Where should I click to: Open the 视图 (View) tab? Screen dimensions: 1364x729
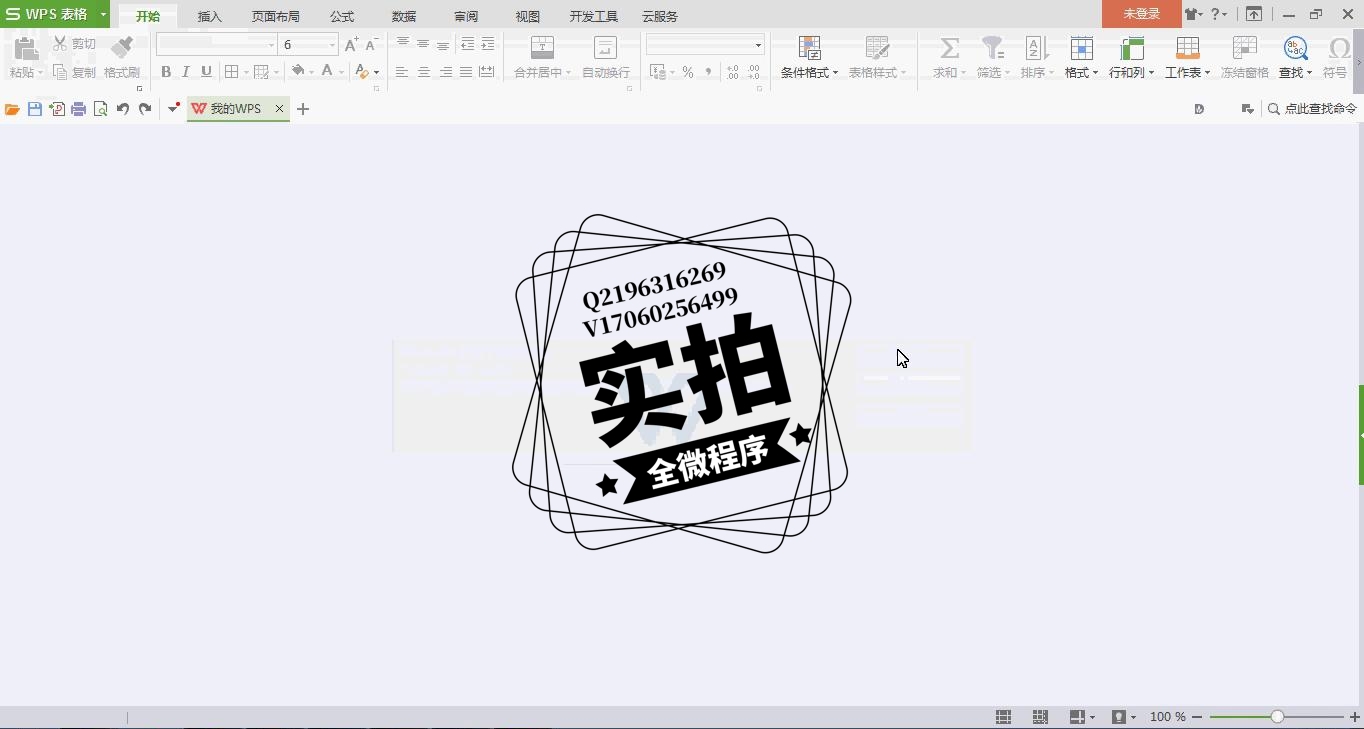[528, 16]
